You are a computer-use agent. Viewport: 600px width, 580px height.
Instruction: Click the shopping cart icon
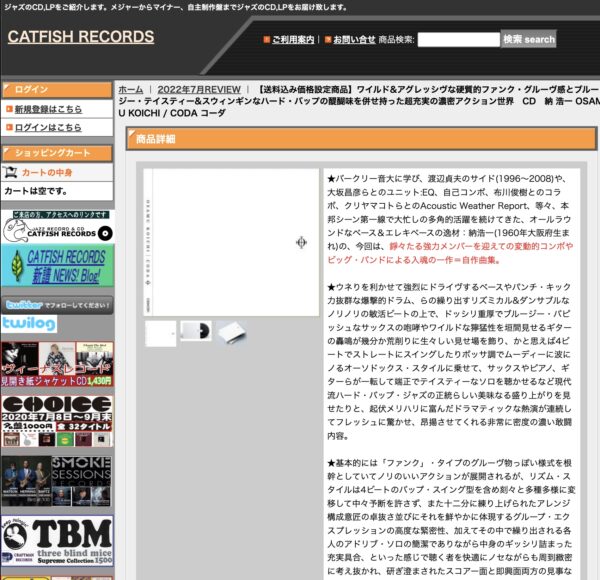[x=11, y=172]
